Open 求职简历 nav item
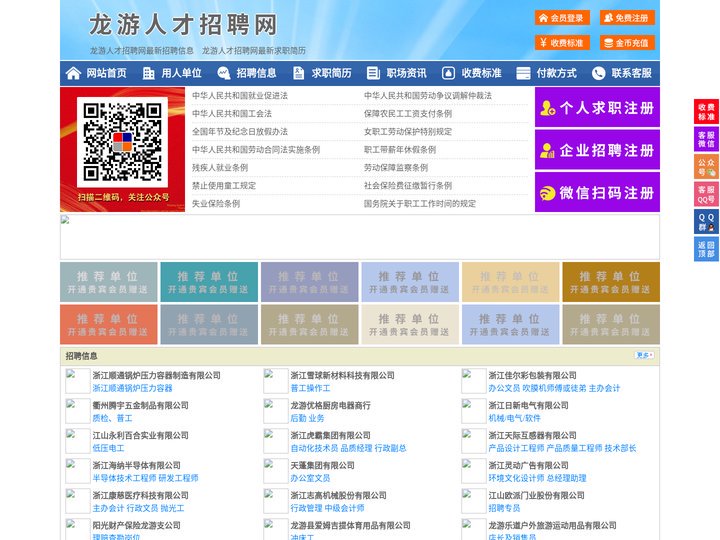The image size is (720, 540). [x=332, y=73]
